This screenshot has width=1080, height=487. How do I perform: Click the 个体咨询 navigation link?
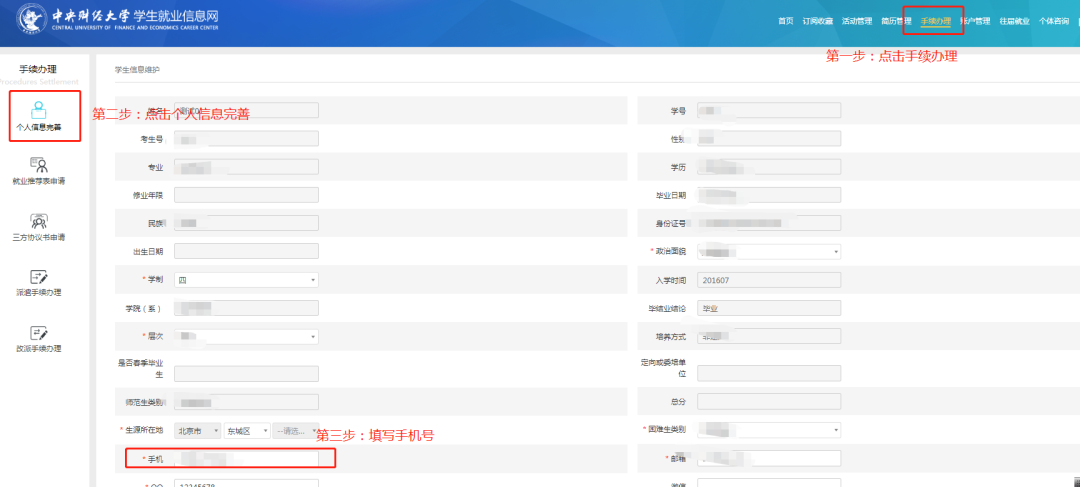pos(1053,21)
